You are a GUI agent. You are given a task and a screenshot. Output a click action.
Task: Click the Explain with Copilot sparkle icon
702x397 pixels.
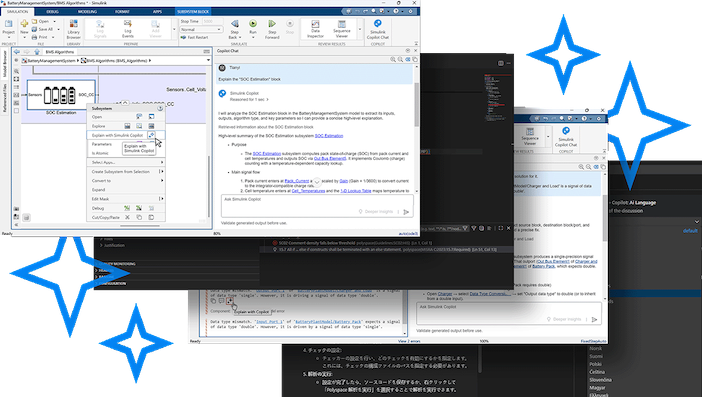click(x=151, y=135)
